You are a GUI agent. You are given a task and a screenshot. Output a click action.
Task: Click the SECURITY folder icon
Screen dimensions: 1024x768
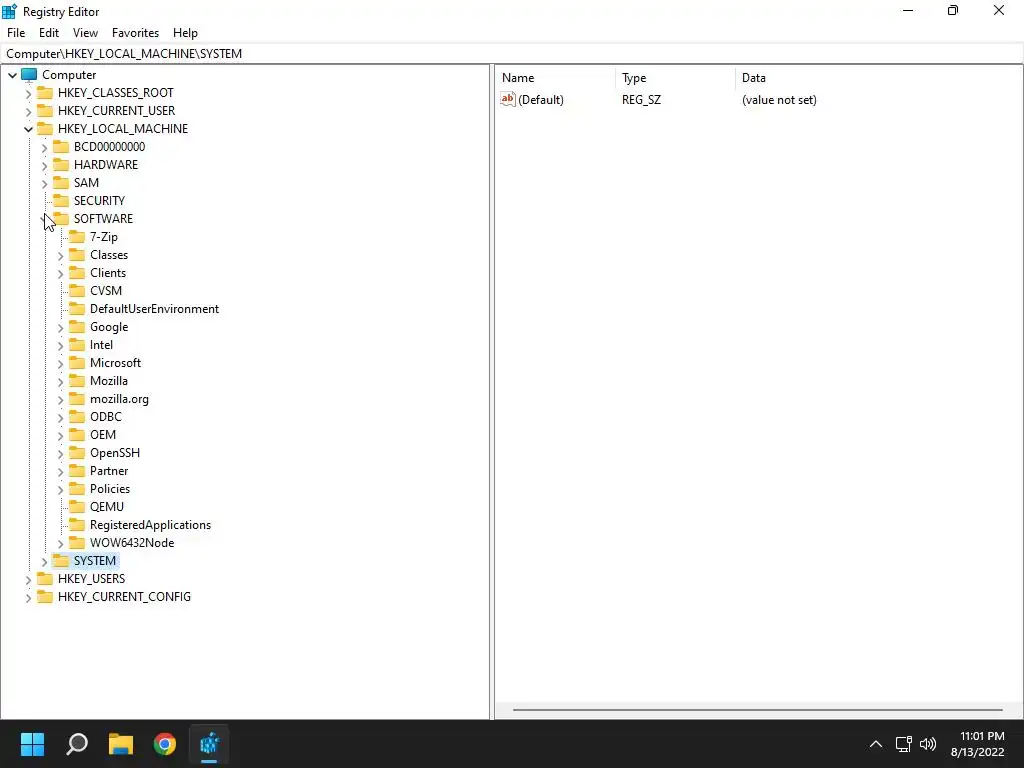pos(61,200)
